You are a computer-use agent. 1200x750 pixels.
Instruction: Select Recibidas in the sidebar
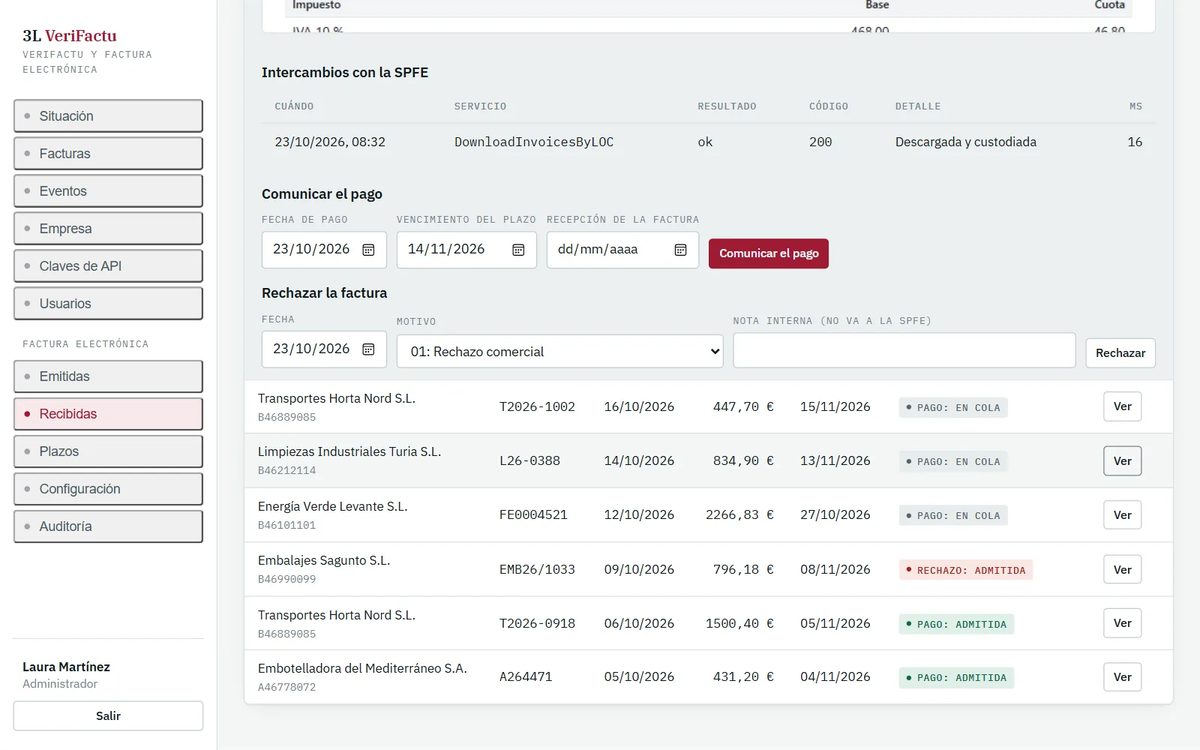108,414
